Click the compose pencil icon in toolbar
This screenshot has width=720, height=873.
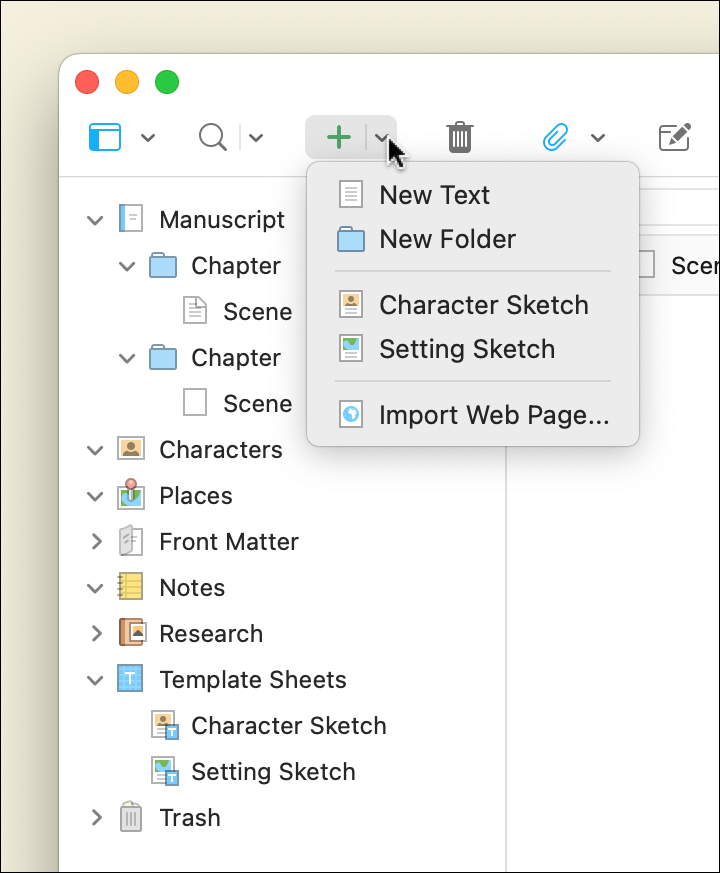(x=675, y=137)
